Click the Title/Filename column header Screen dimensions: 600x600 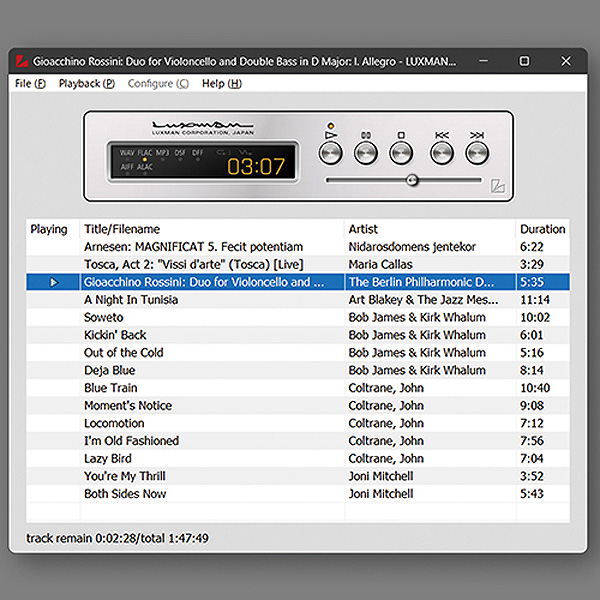121,229
